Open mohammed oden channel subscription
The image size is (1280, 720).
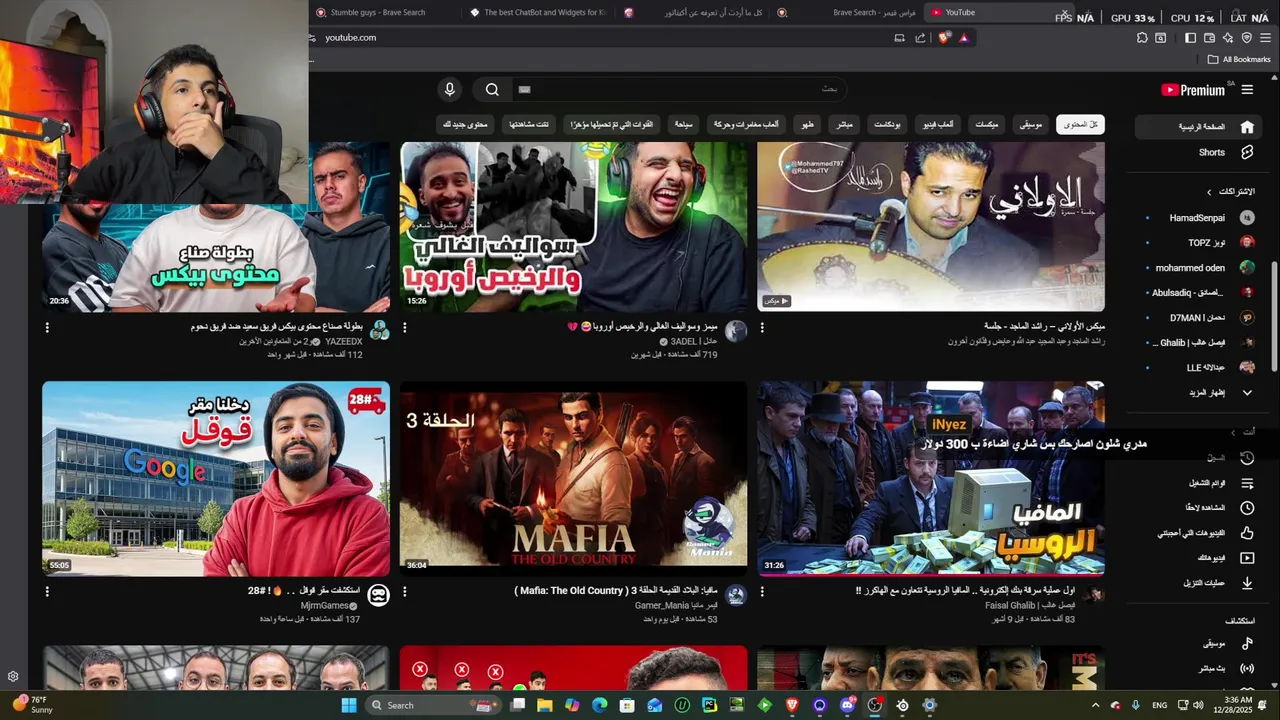tap(1200, 268)
